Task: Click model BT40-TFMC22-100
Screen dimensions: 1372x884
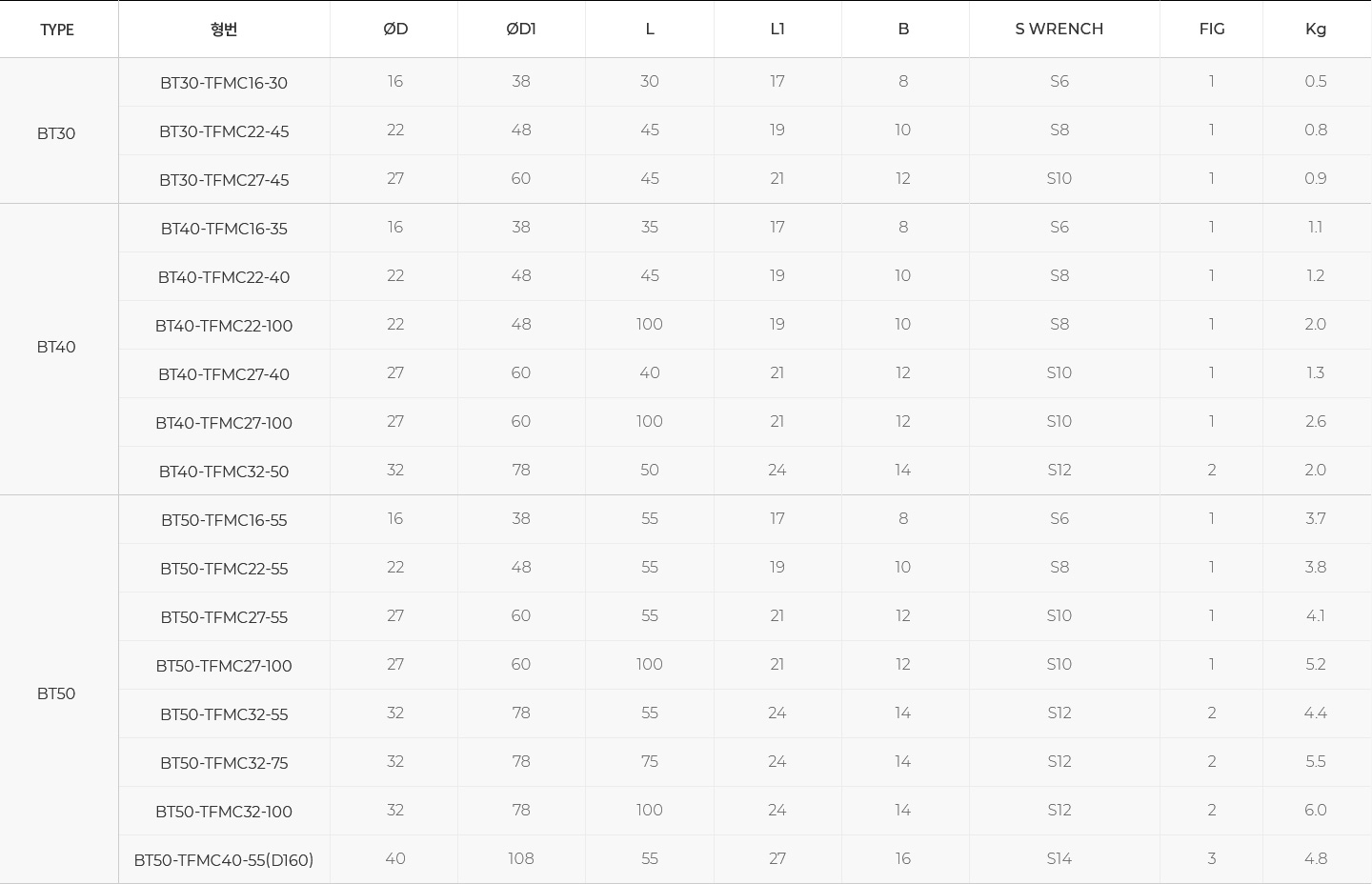Action: [224, 326]
